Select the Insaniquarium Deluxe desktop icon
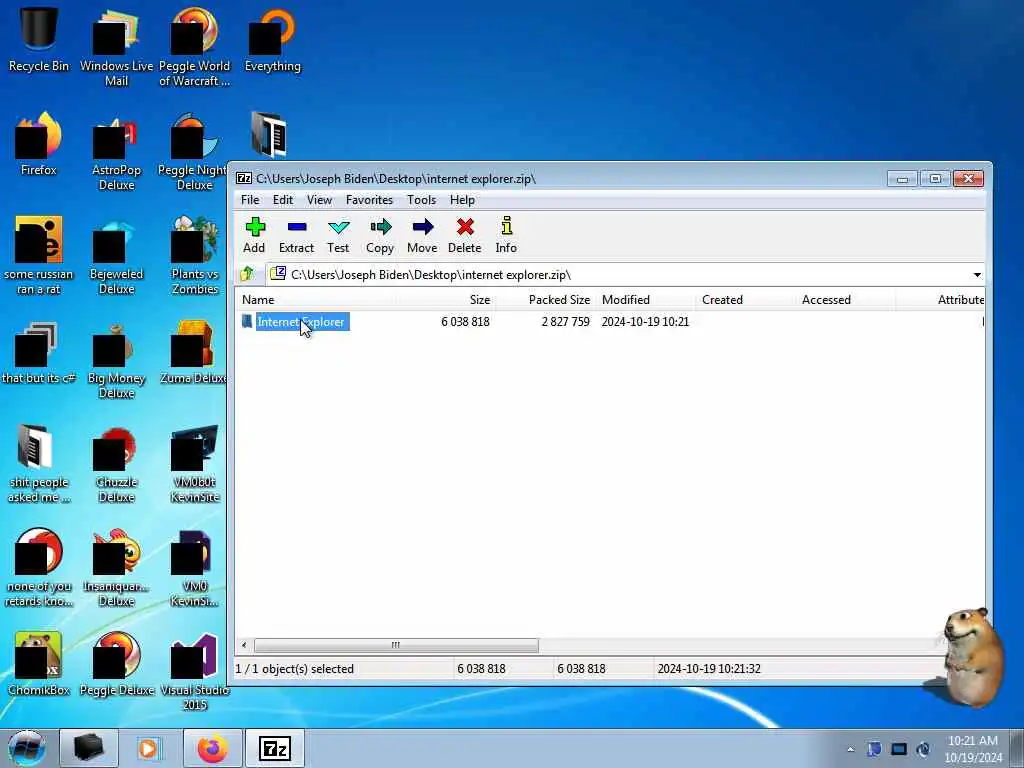Image resolution: width=1024 pixels, height=768 pixels. (116, 568)
